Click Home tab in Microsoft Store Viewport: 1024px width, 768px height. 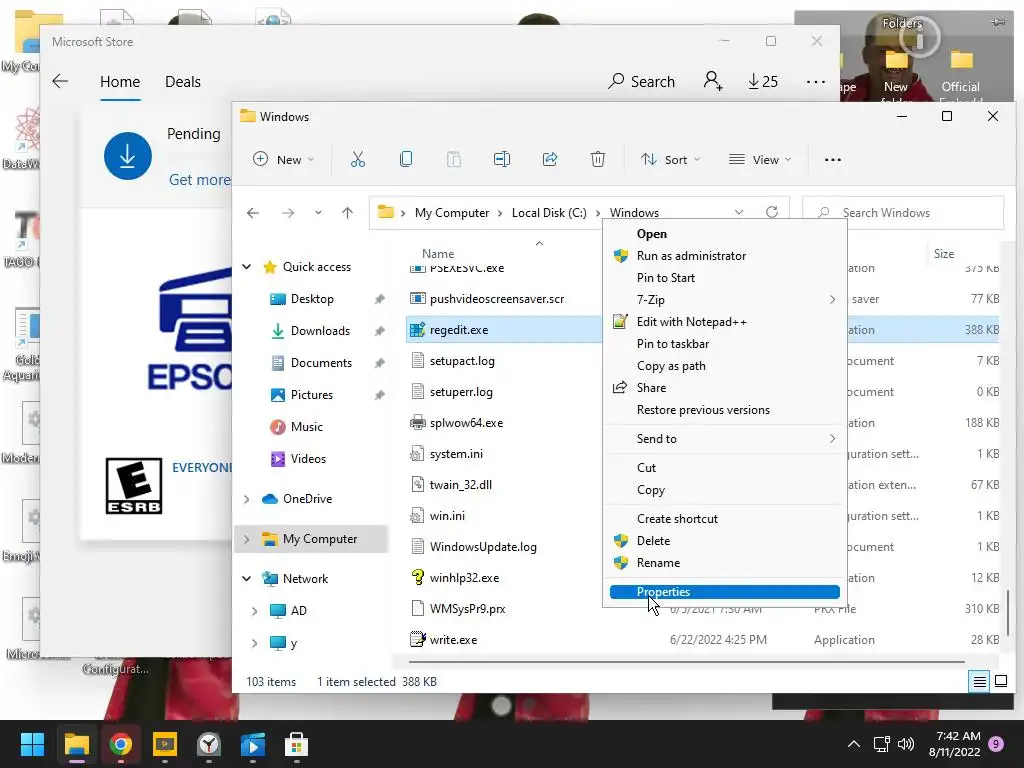[x=120, y=82]
